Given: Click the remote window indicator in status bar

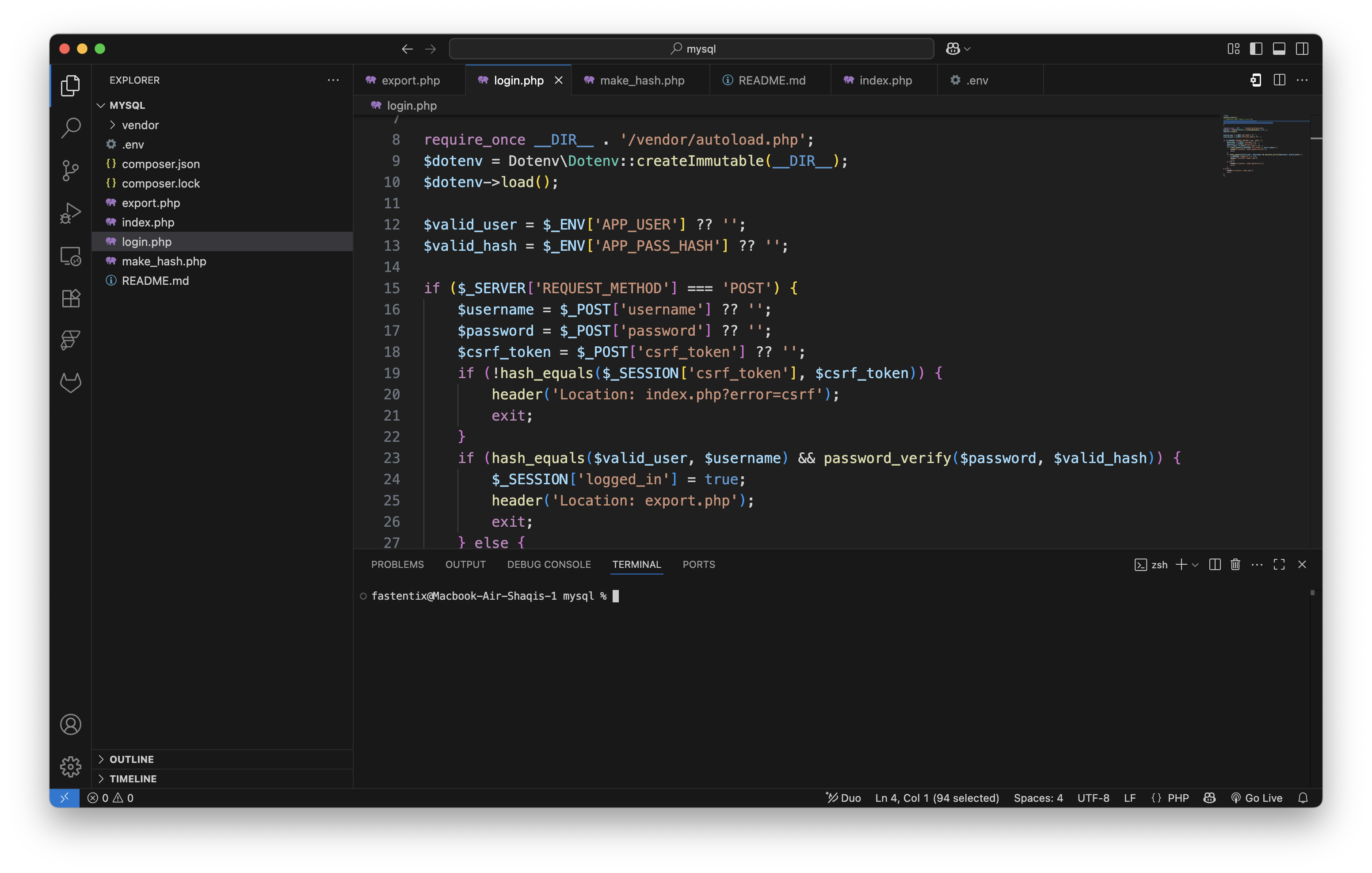Looking at the screenshot, I should click(x=65, y=798).
